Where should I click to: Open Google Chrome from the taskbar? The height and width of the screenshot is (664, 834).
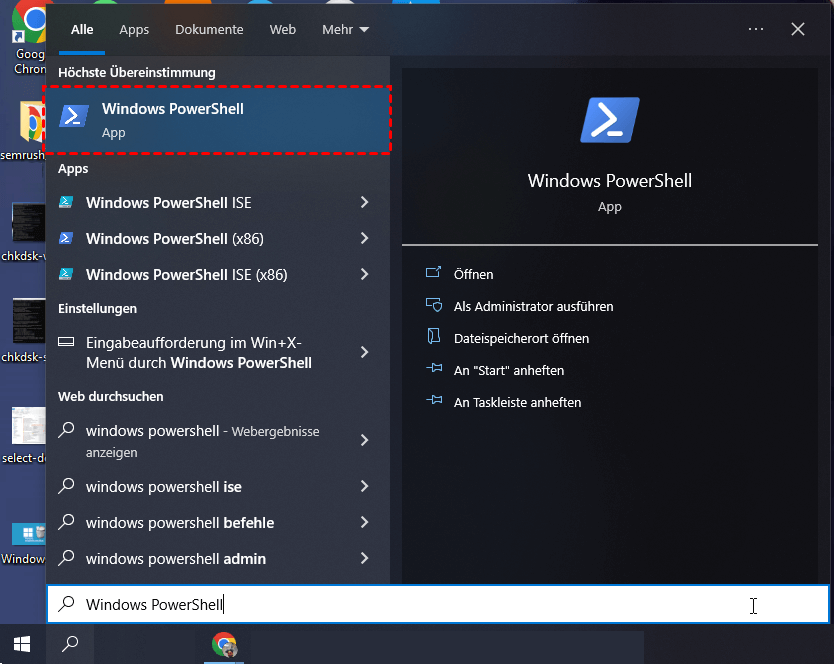(224, 645)
